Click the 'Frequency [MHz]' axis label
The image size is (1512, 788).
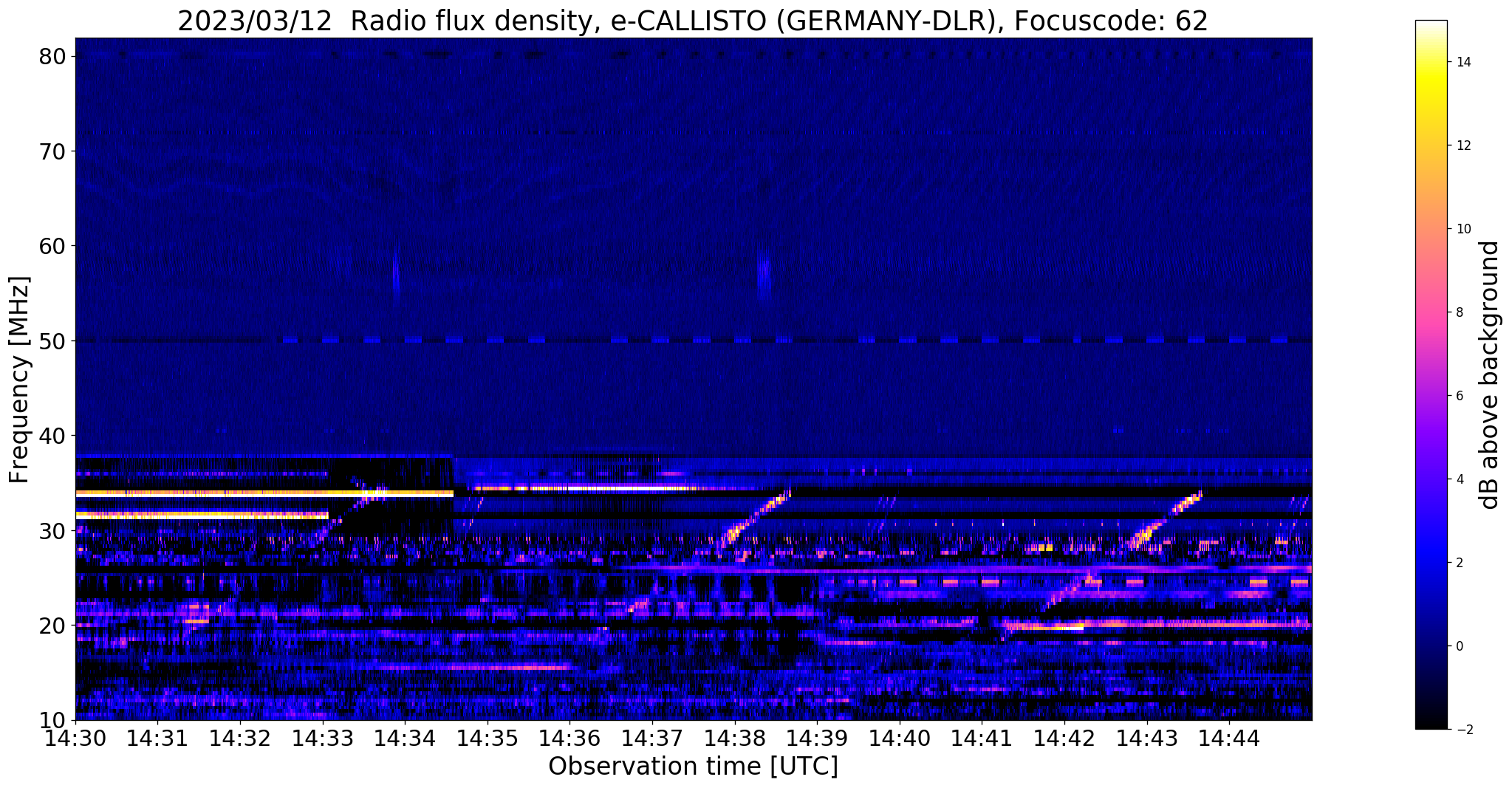pos(20,380)
